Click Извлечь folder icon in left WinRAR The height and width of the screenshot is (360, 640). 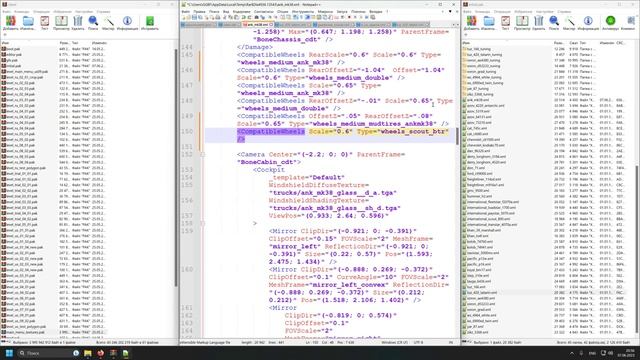coord(28,23)
